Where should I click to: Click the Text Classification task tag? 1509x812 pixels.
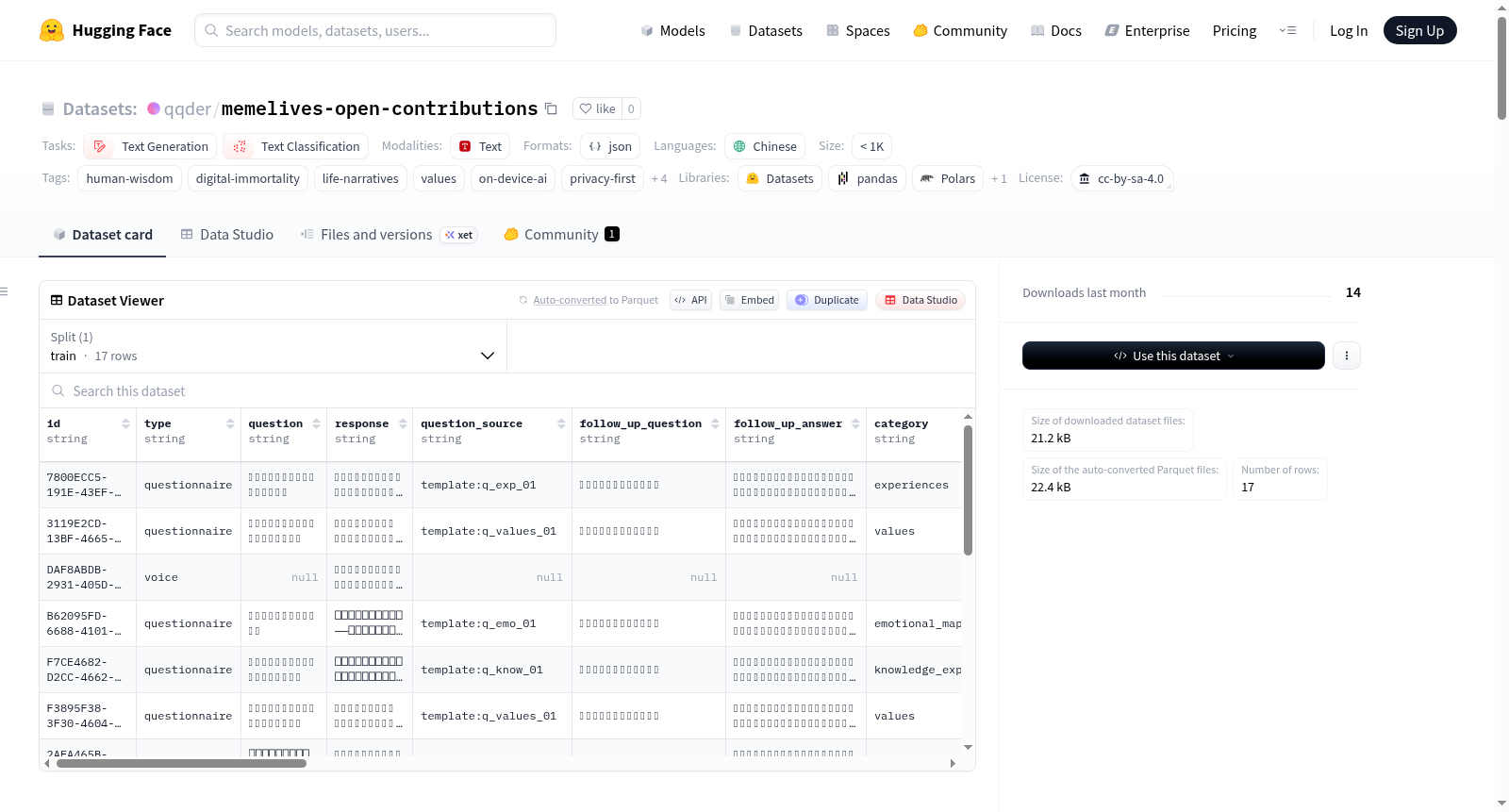pos(295,146)
